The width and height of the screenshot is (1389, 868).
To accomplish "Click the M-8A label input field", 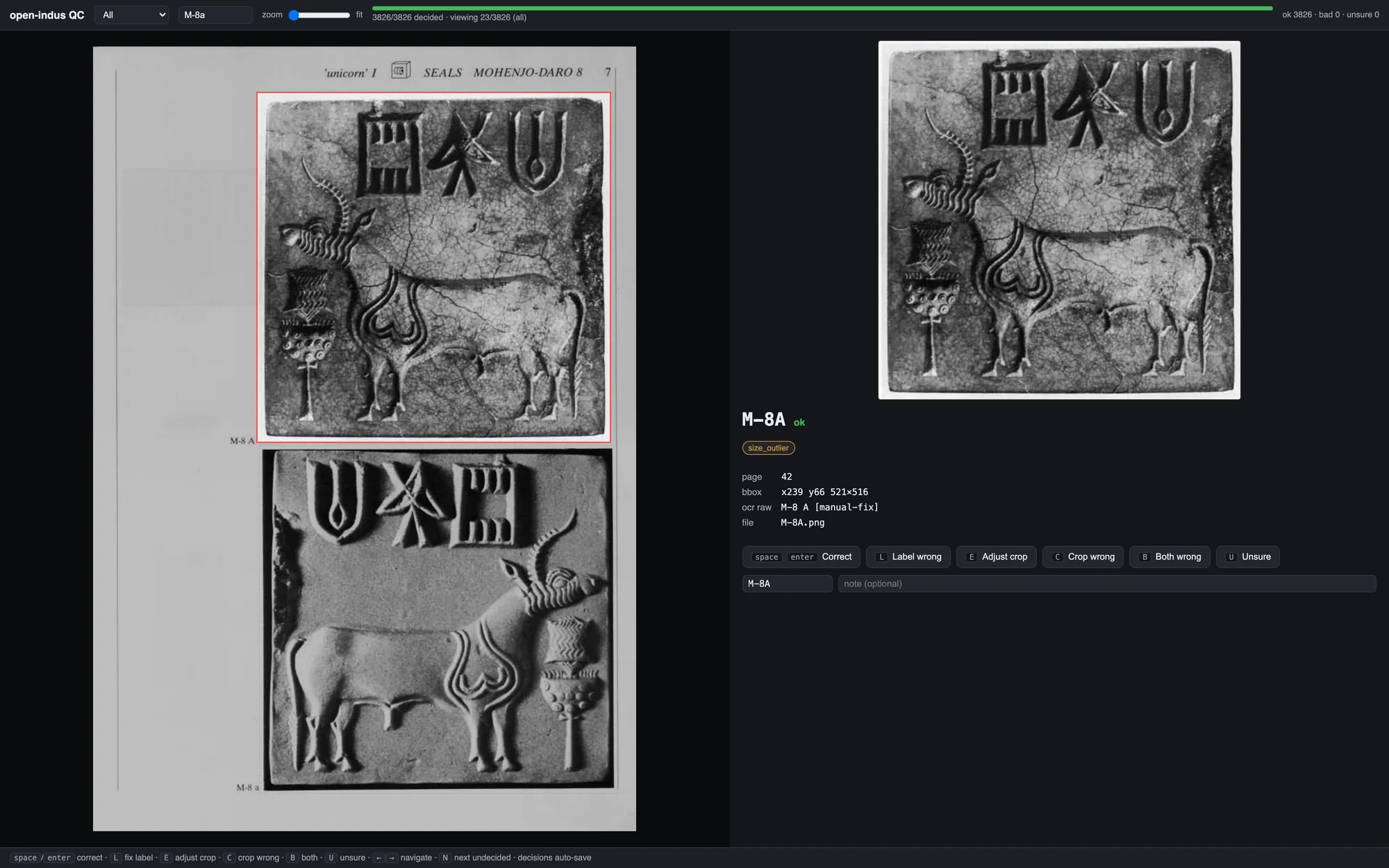I will click(x=787, y=584).
